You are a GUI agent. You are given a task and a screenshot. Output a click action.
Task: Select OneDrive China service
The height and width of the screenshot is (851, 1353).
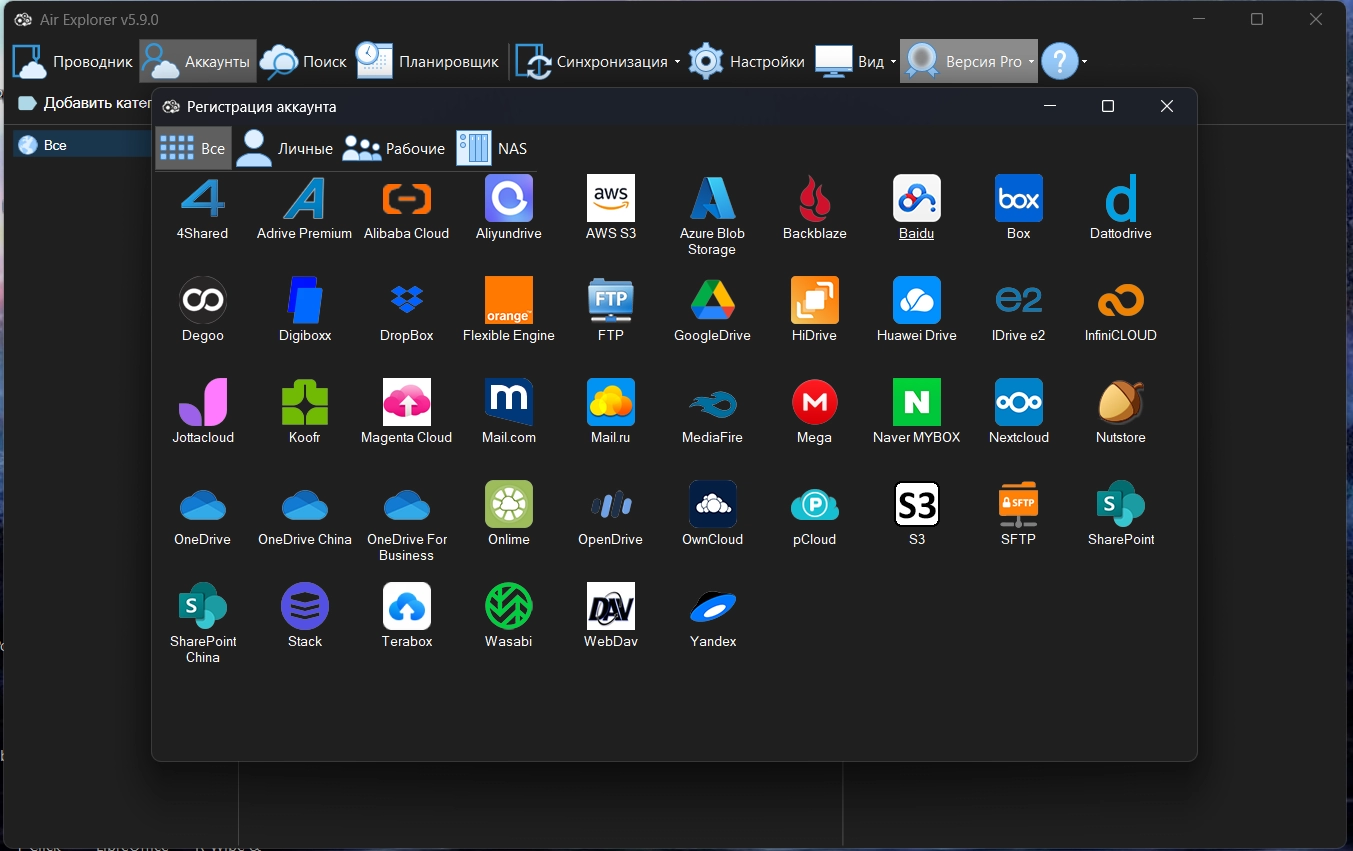click(305, 504)
